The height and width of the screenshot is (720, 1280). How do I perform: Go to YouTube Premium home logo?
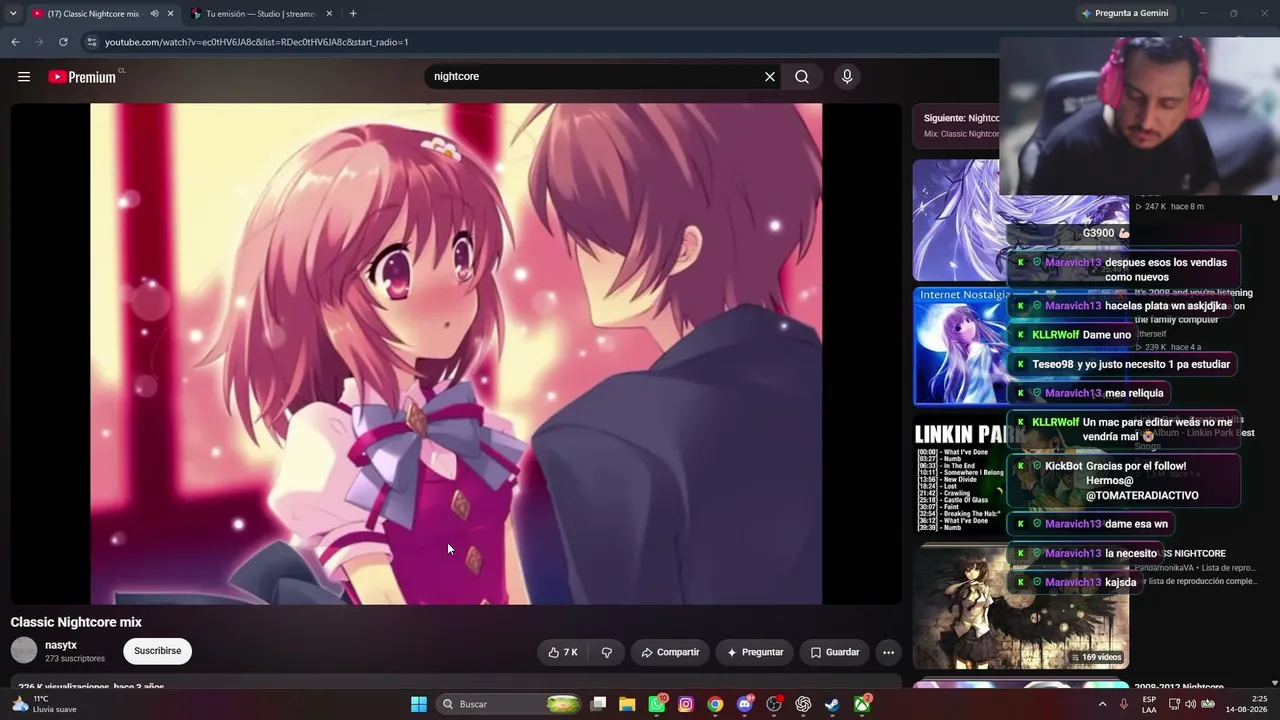[x=82, y=77]
